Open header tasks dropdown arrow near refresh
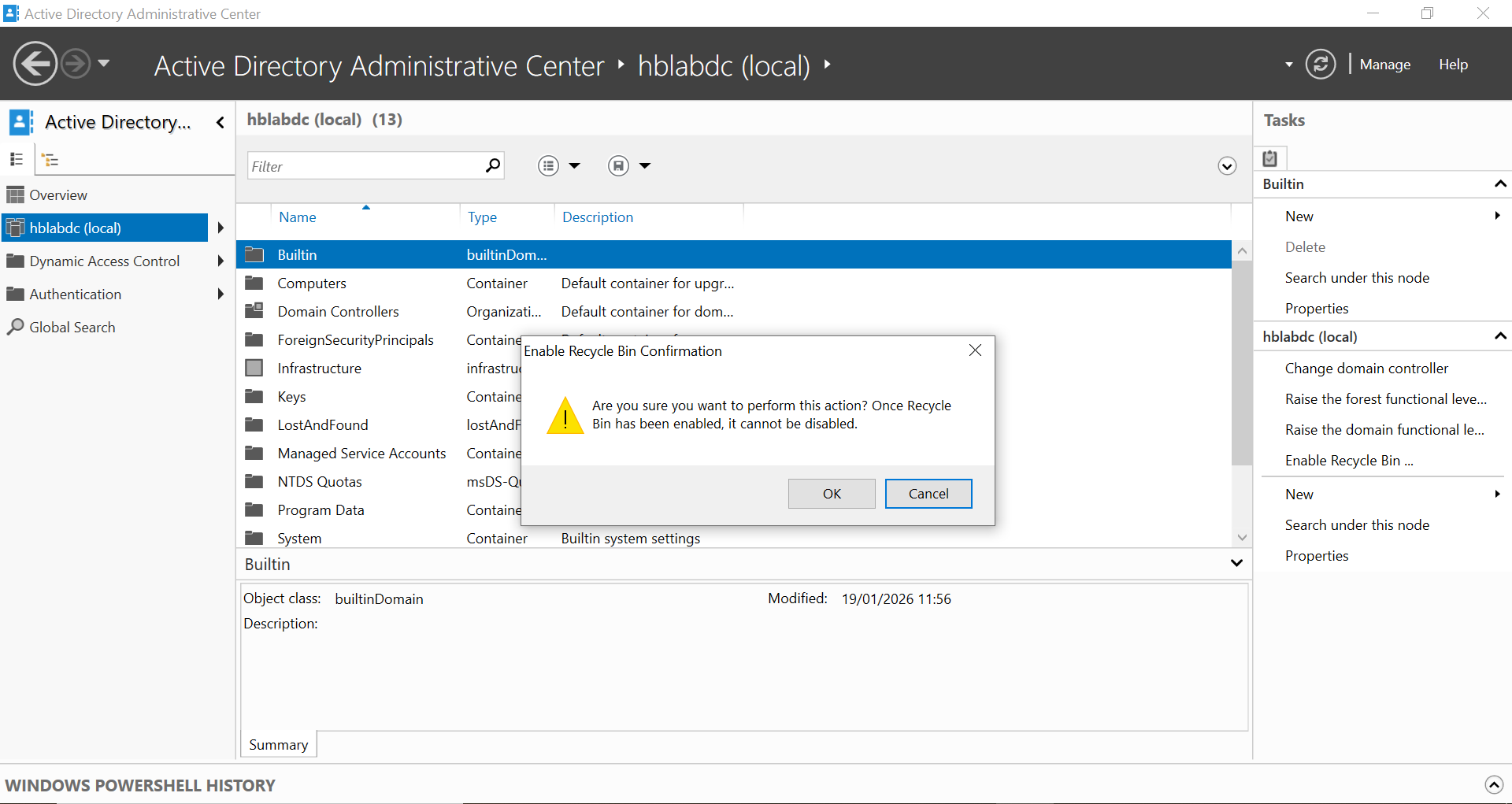The width and height of the screenshot is (1512, 804). 1288,65
